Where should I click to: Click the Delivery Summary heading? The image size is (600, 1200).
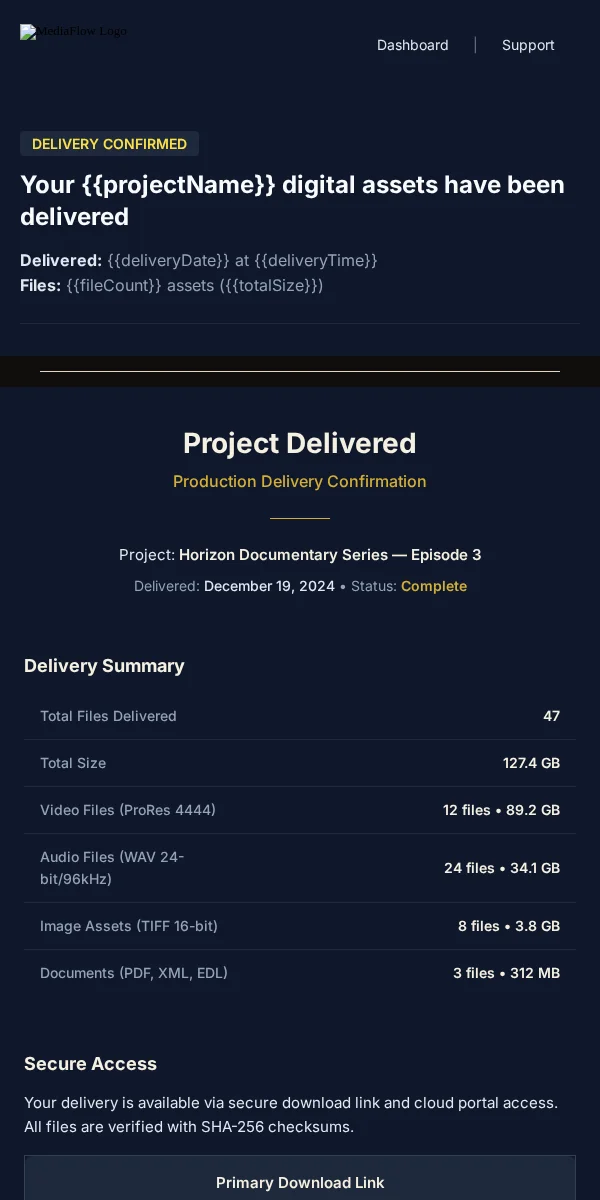pyautogui.click(x=104, y=666)
